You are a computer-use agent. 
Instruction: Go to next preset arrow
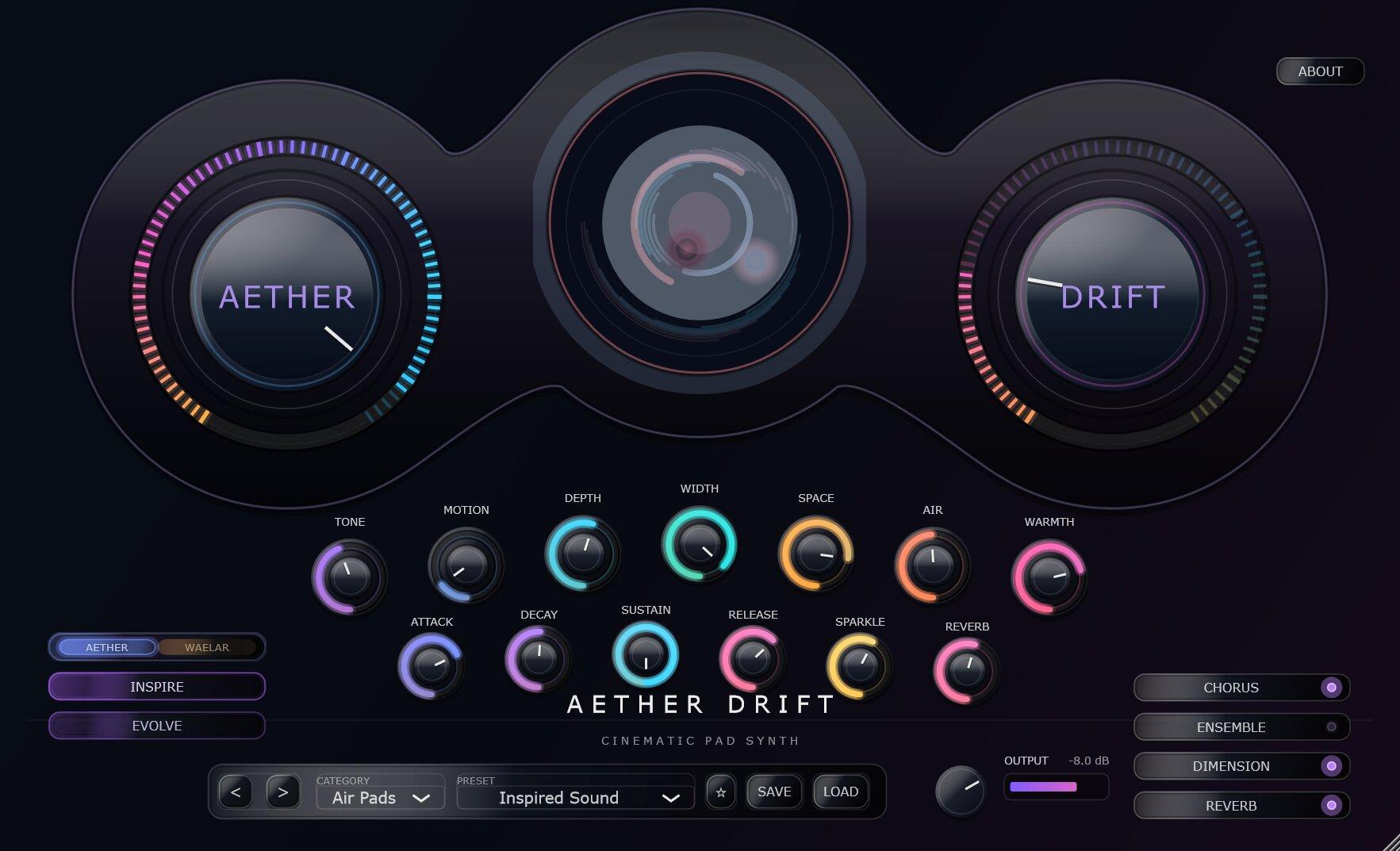[x=283, y=792]
